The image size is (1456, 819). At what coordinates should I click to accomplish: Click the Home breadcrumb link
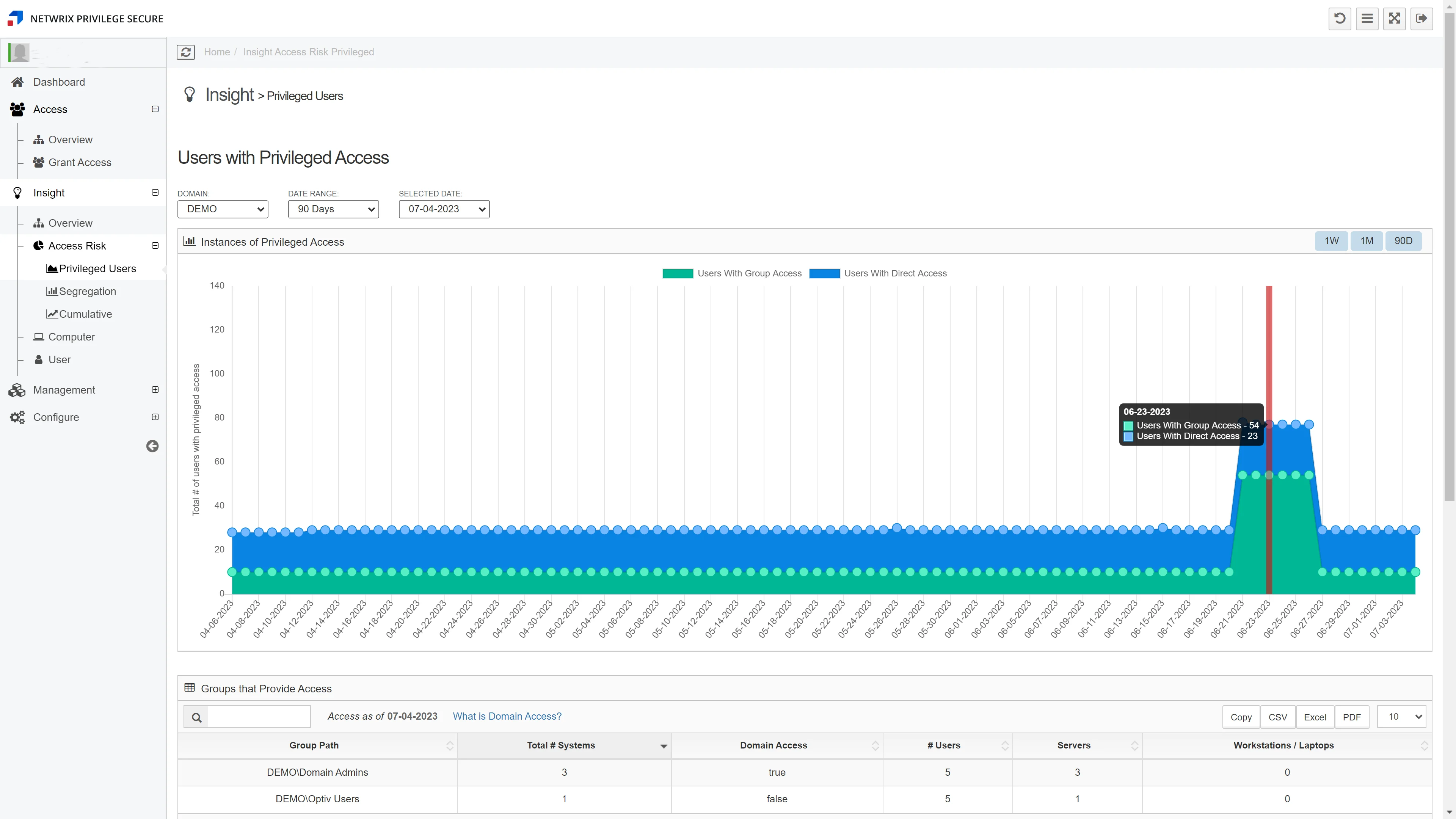(x=217, y=52)
